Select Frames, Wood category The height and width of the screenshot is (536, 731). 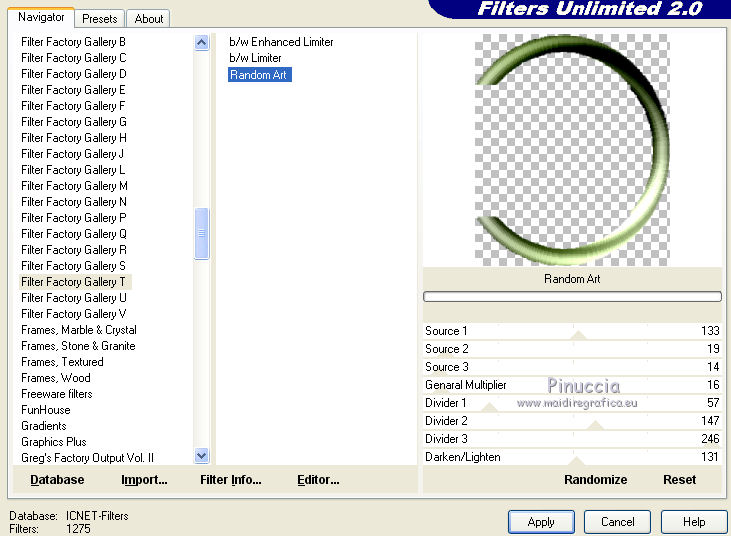(56, 378)
